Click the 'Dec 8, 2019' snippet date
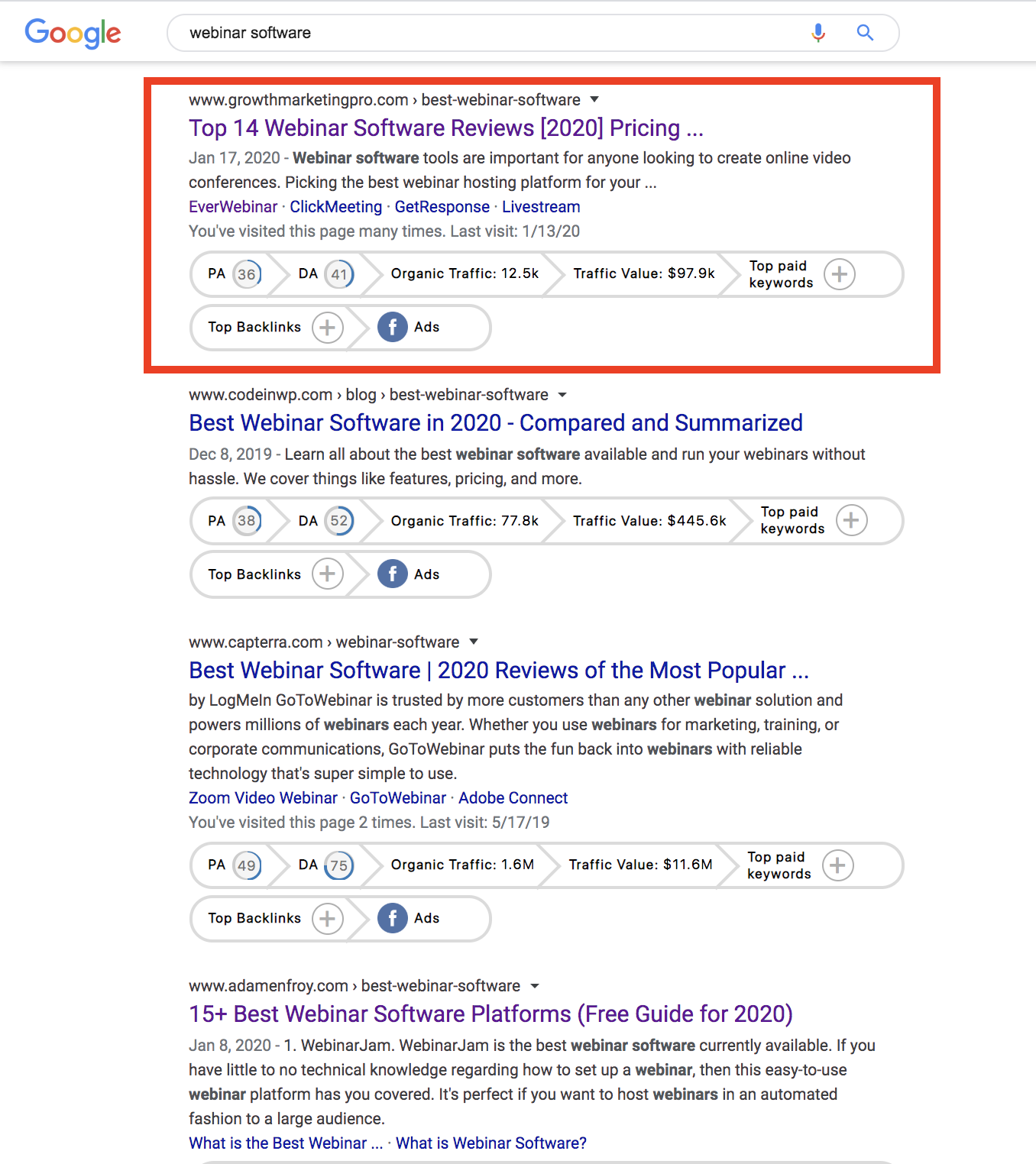1036x1164 pixels. pos(230,454)
